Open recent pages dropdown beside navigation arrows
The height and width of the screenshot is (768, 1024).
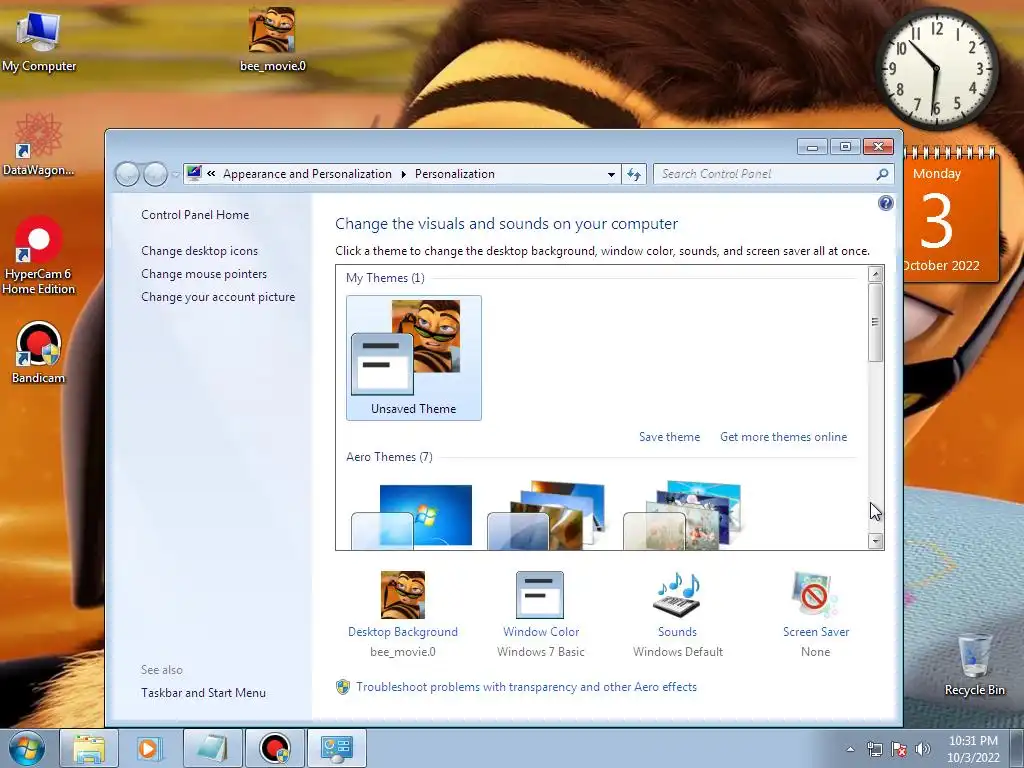175,175
